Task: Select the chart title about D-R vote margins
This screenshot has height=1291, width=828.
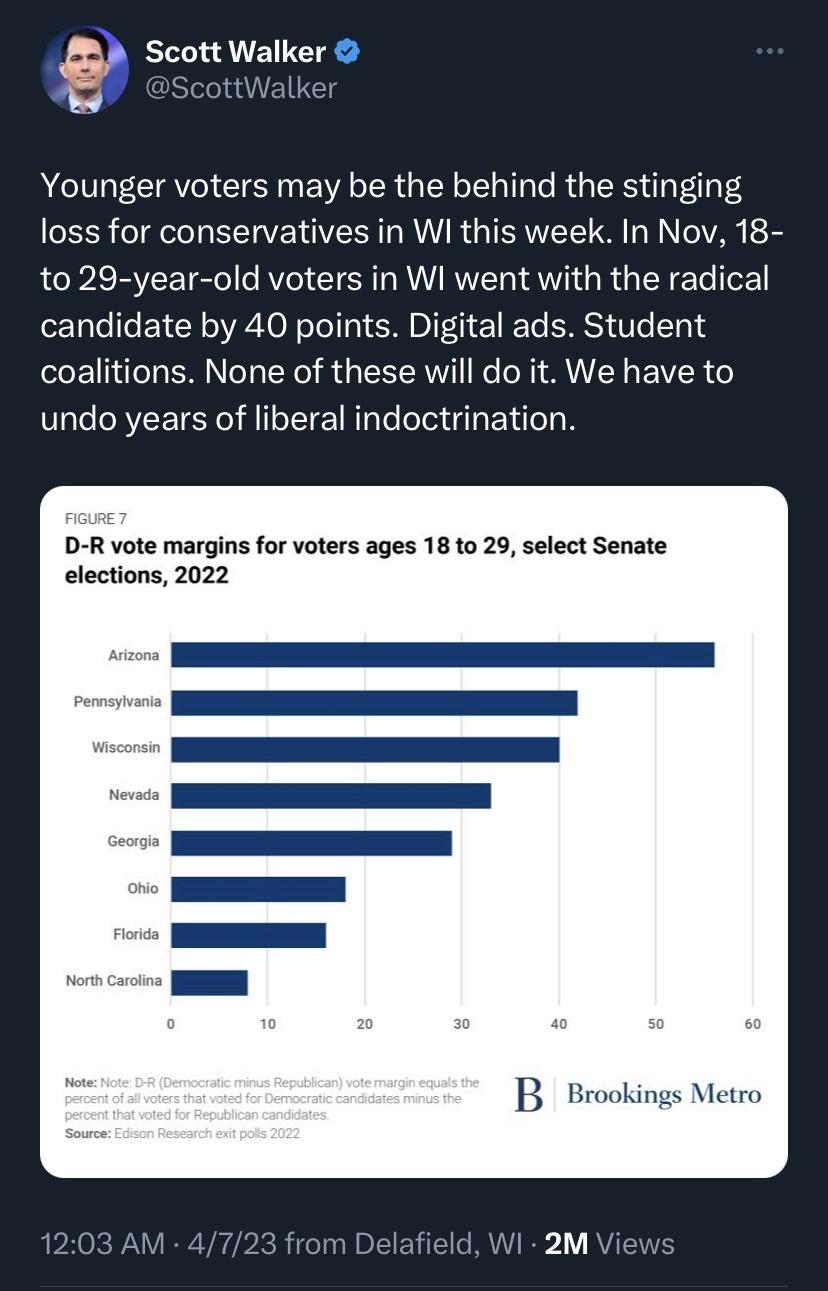Action: click(363, 558)
